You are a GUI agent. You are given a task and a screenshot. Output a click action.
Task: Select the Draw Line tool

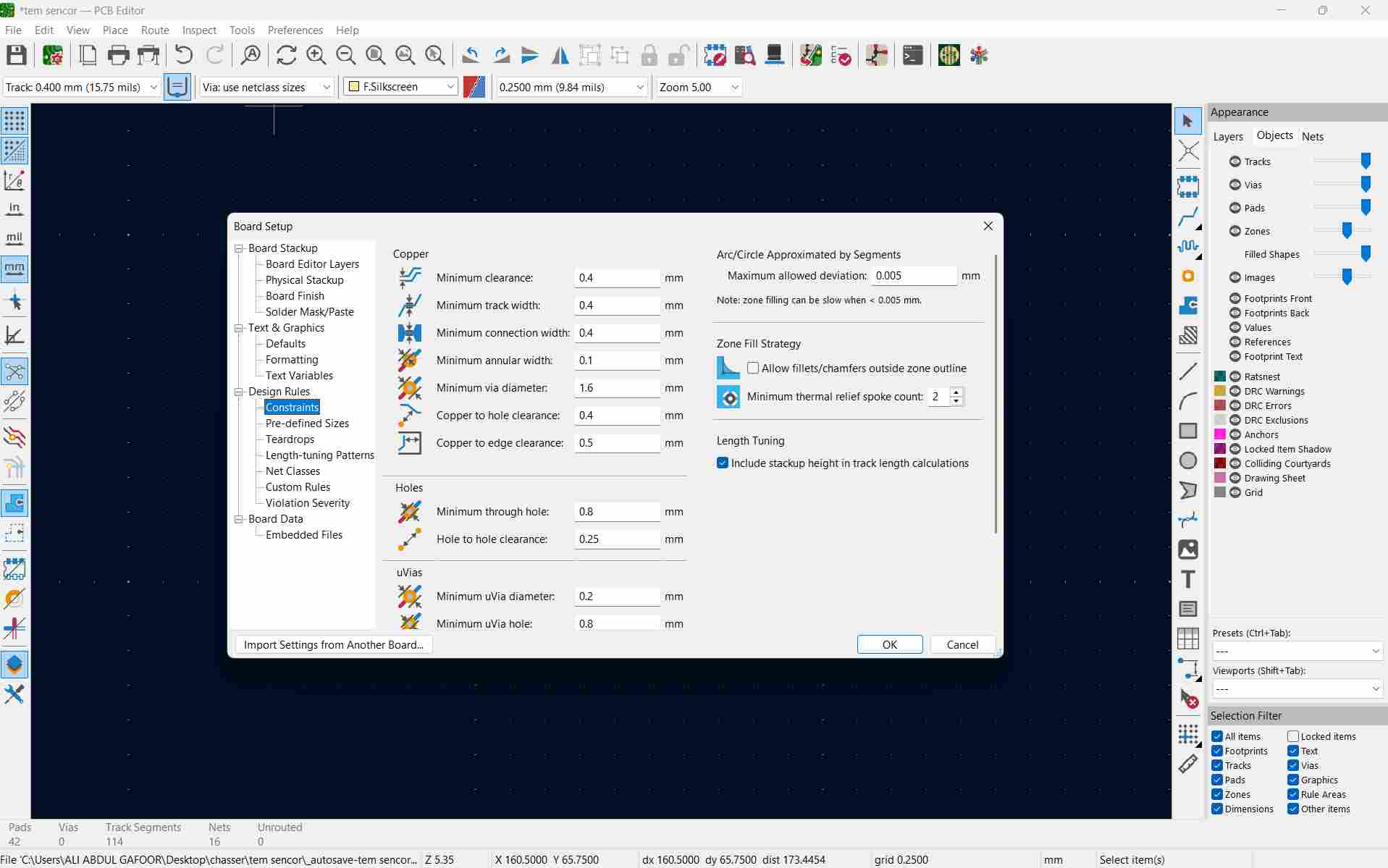pos(1187,371)
